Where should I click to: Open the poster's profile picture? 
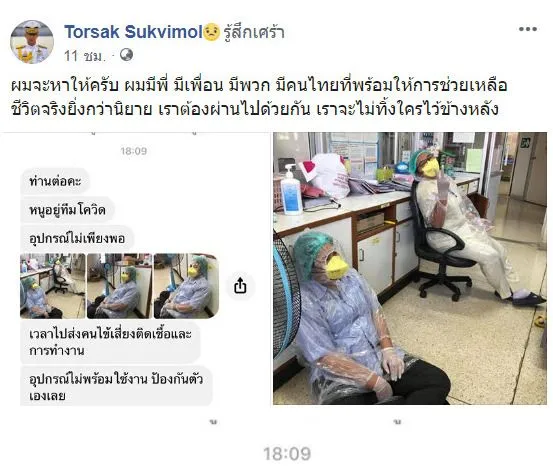click(32, 42)
